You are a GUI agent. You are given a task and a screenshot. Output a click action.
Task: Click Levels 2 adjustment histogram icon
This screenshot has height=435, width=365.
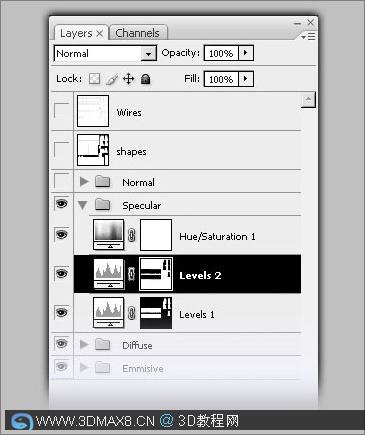tap(109, 274)
